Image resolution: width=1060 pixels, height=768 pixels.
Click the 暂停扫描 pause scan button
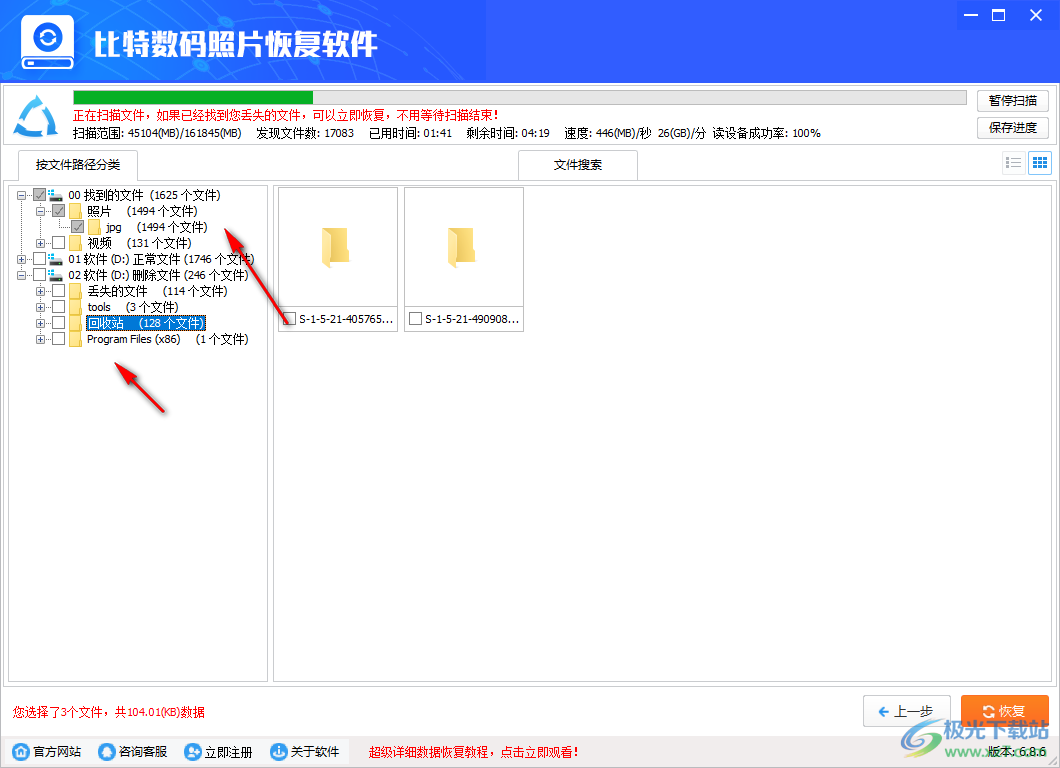[1013, 100]
